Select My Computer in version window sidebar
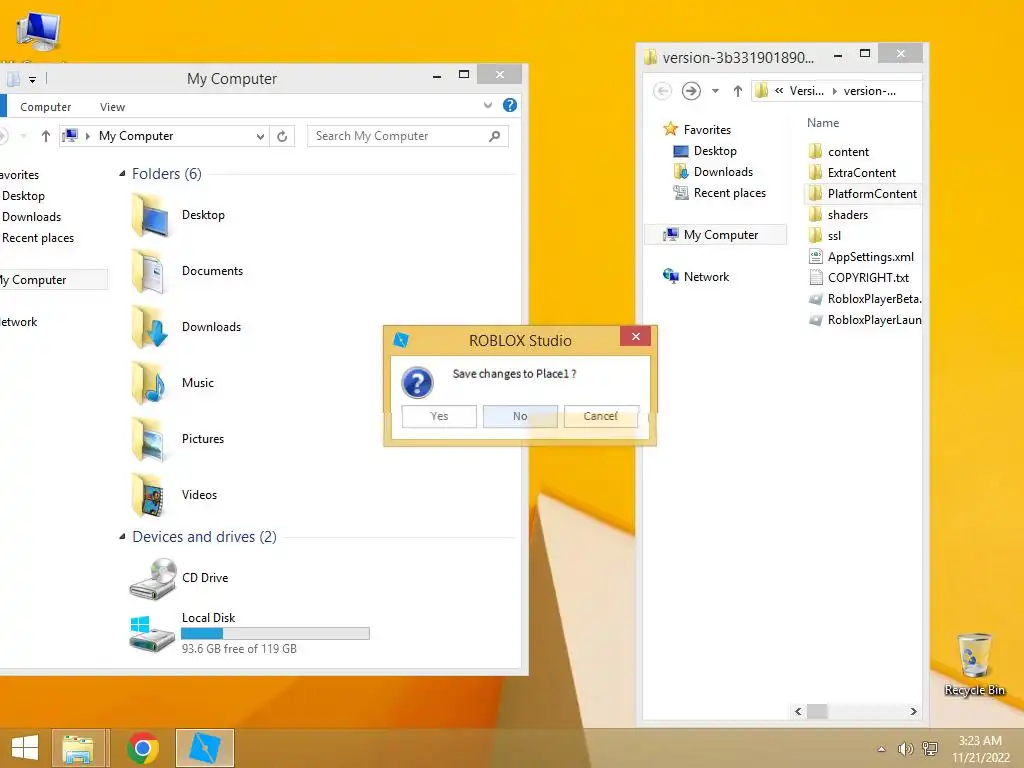This screenshot has width=1024, height=768. point(716,234)
